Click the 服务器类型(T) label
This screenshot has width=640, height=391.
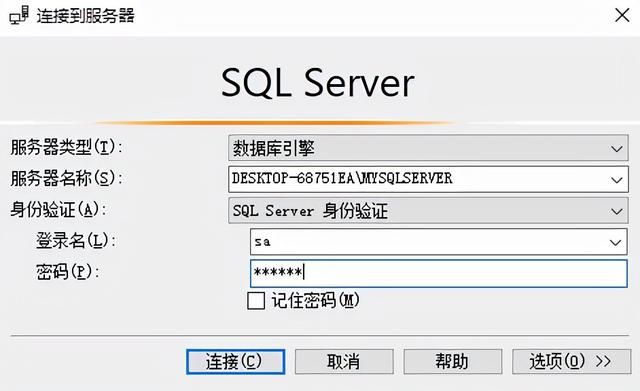coord(66,147)
